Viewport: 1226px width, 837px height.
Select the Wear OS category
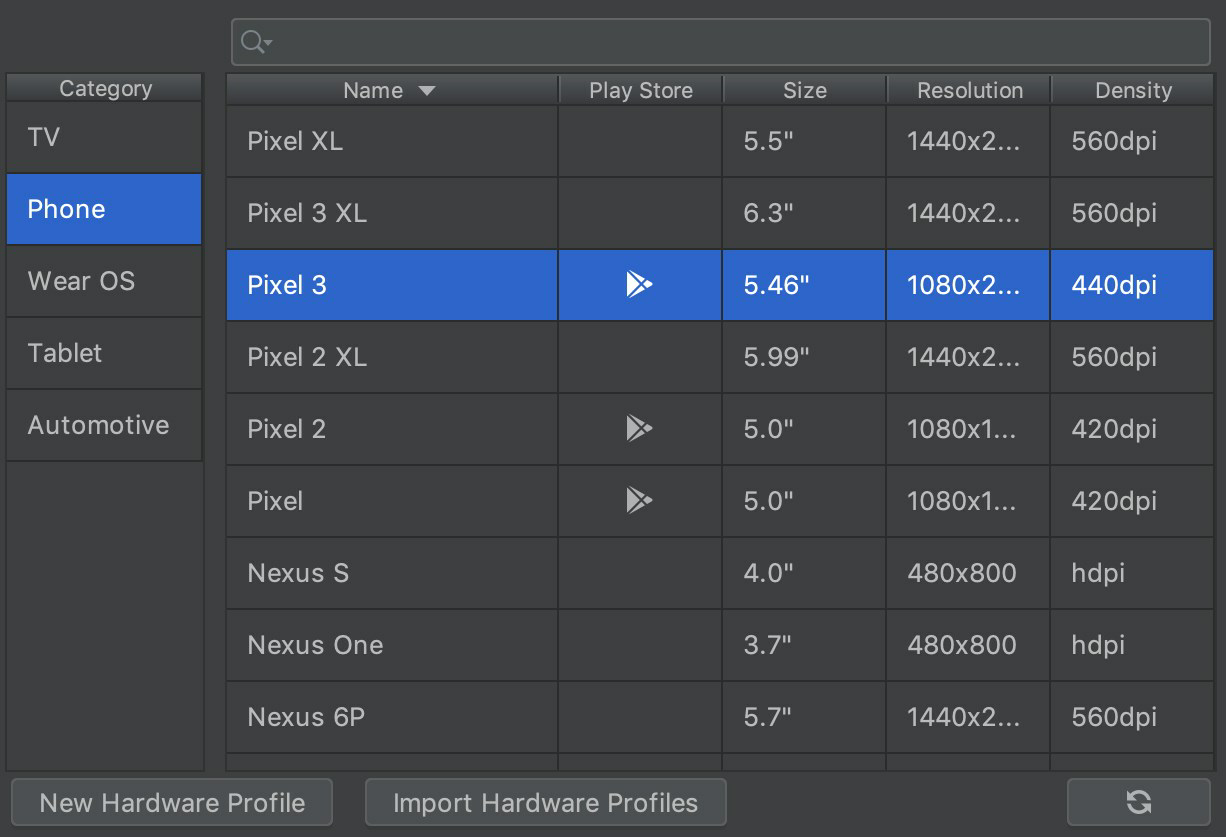pos(104,281)
